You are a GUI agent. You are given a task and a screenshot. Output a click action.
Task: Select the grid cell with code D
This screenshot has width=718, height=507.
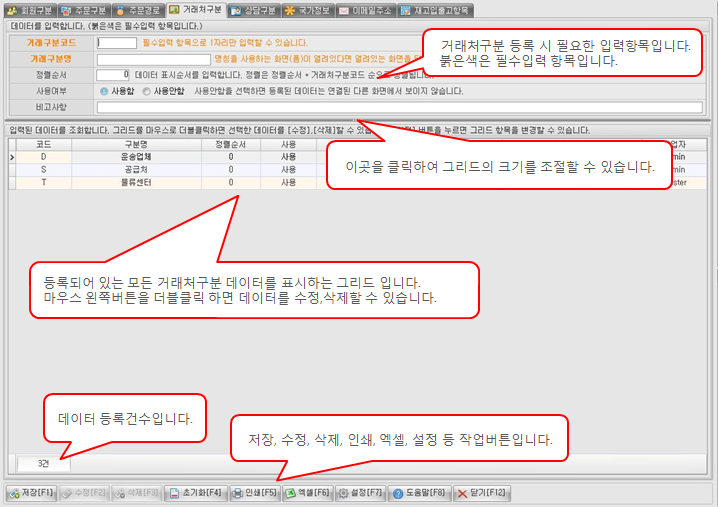point(44,157)
